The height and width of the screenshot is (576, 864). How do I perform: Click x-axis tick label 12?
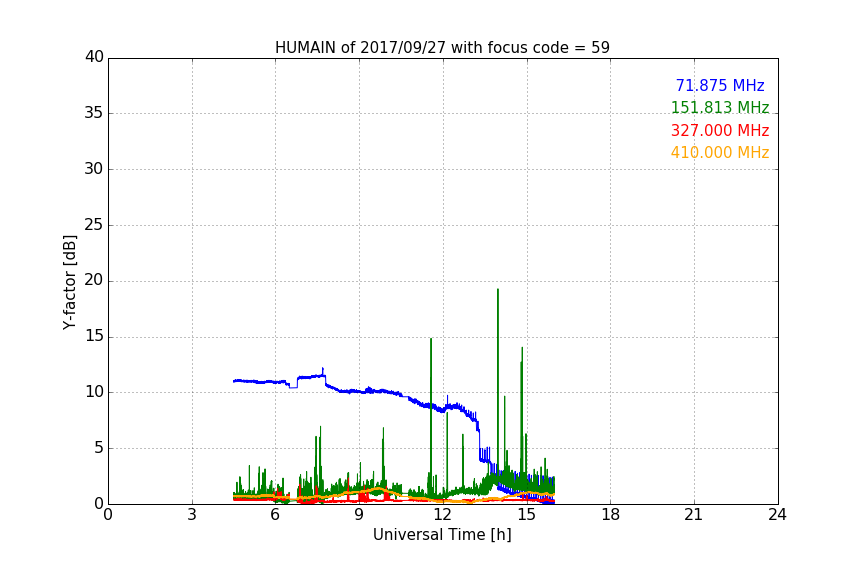443,515
